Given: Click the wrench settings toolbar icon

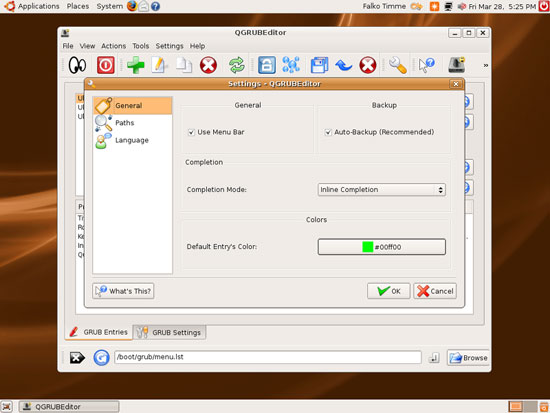Looking at the screenshot, I should tap(397, 65).
